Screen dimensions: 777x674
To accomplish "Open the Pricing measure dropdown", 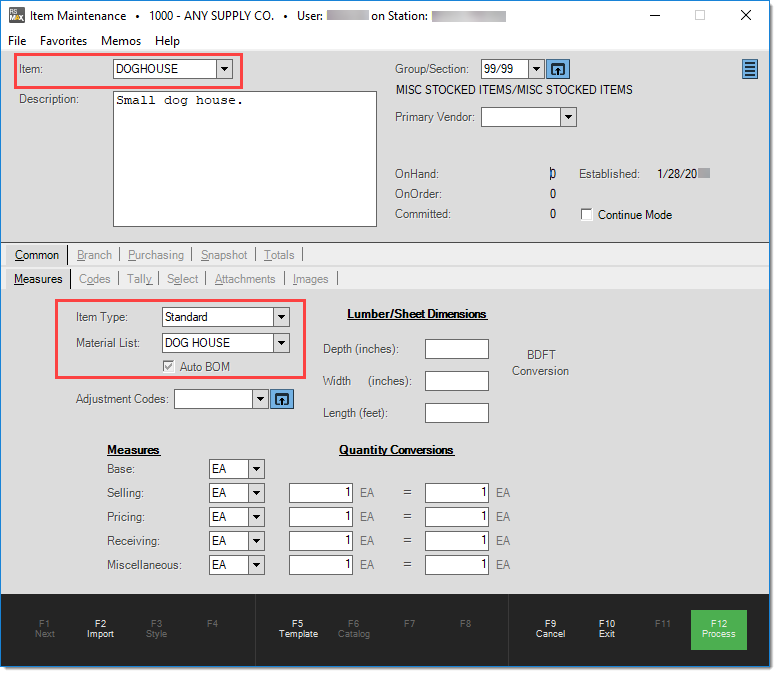I will click(x=258, y=518).
